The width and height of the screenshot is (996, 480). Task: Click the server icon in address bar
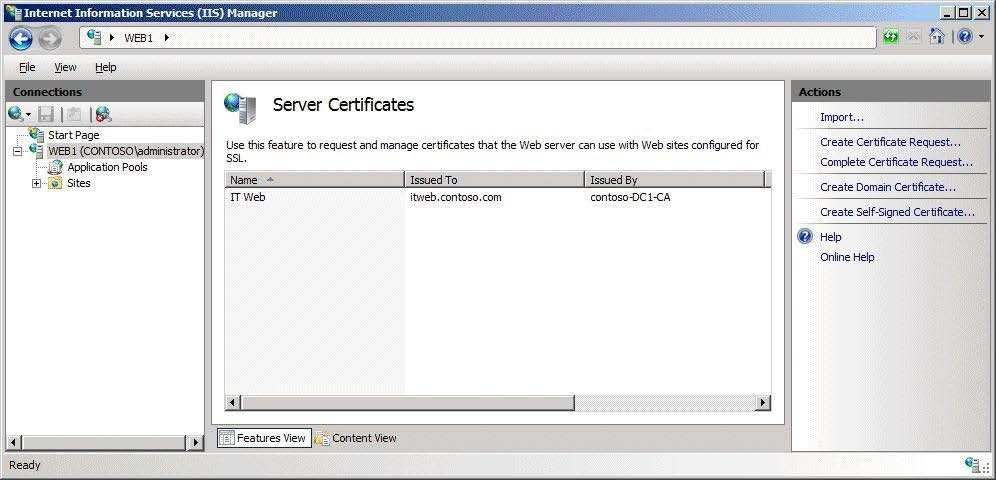coord(94,37)
